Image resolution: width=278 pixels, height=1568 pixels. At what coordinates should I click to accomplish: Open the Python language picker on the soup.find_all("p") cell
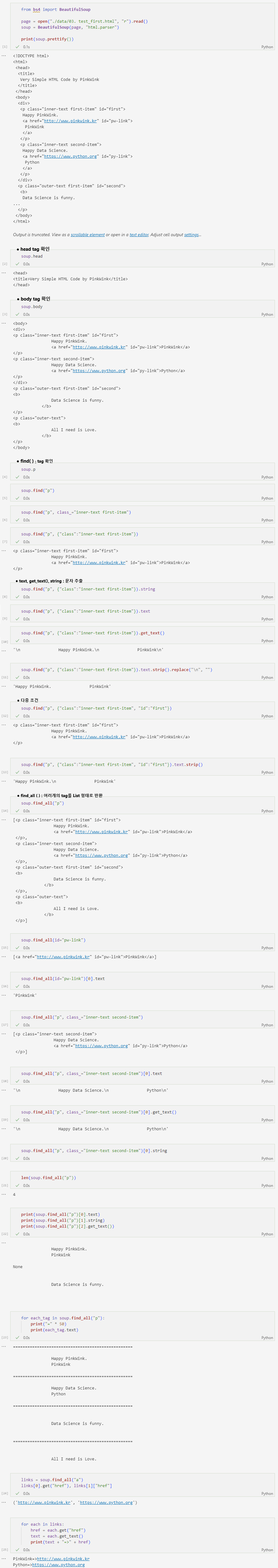coord(267,811)
